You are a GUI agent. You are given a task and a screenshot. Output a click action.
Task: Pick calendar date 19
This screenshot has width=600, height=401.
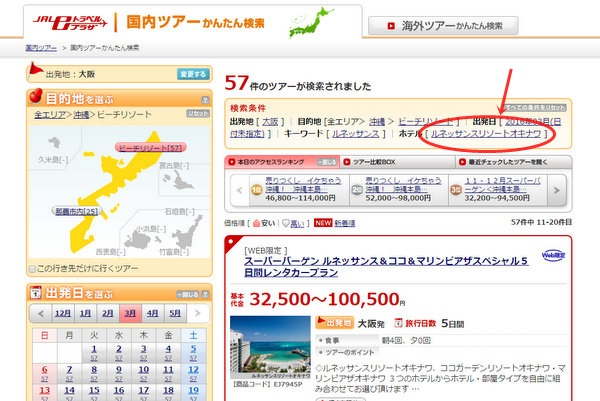click(193, 393)
